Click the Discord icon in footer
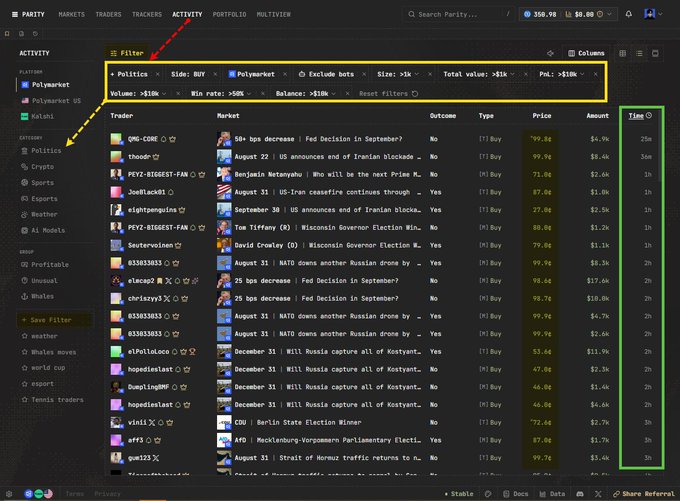This screenshot has height=501, width=680. tap(580, 494)
